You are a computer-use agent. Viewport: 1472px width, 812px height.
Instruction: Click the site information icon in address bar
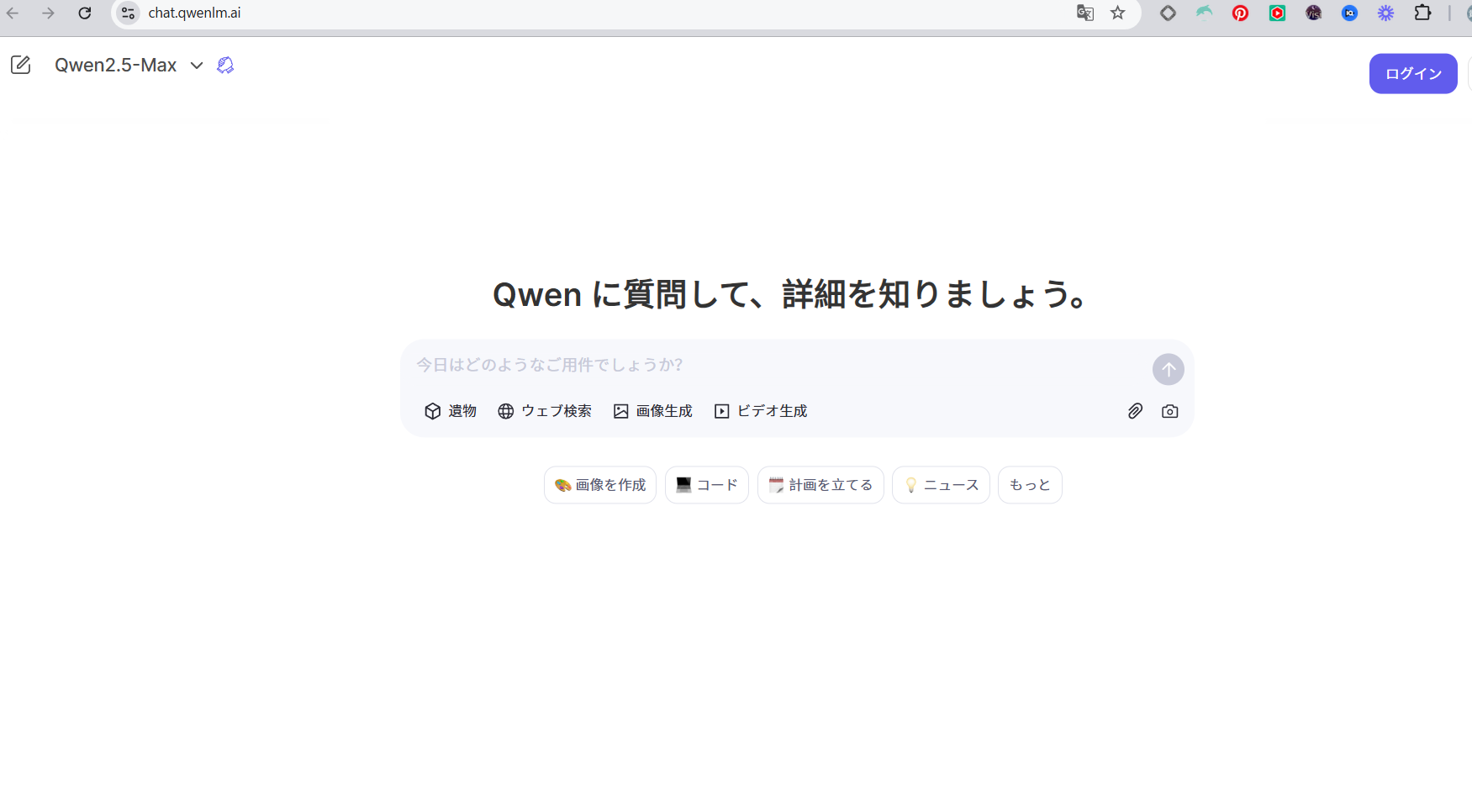click(x=128, y=13)
